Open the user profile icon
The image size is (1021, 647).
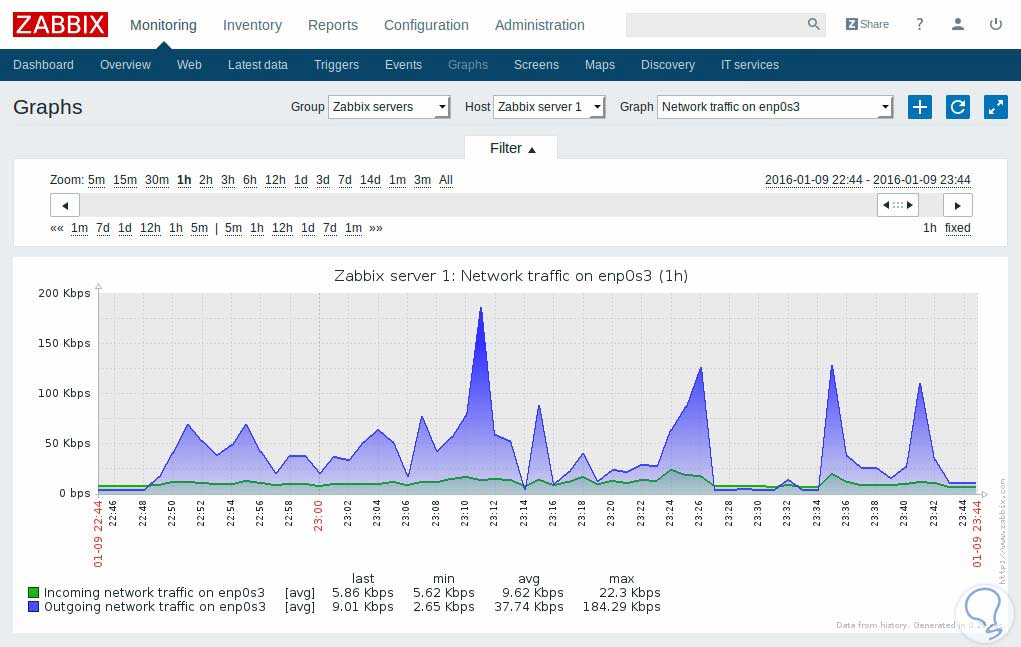point(958,25)
